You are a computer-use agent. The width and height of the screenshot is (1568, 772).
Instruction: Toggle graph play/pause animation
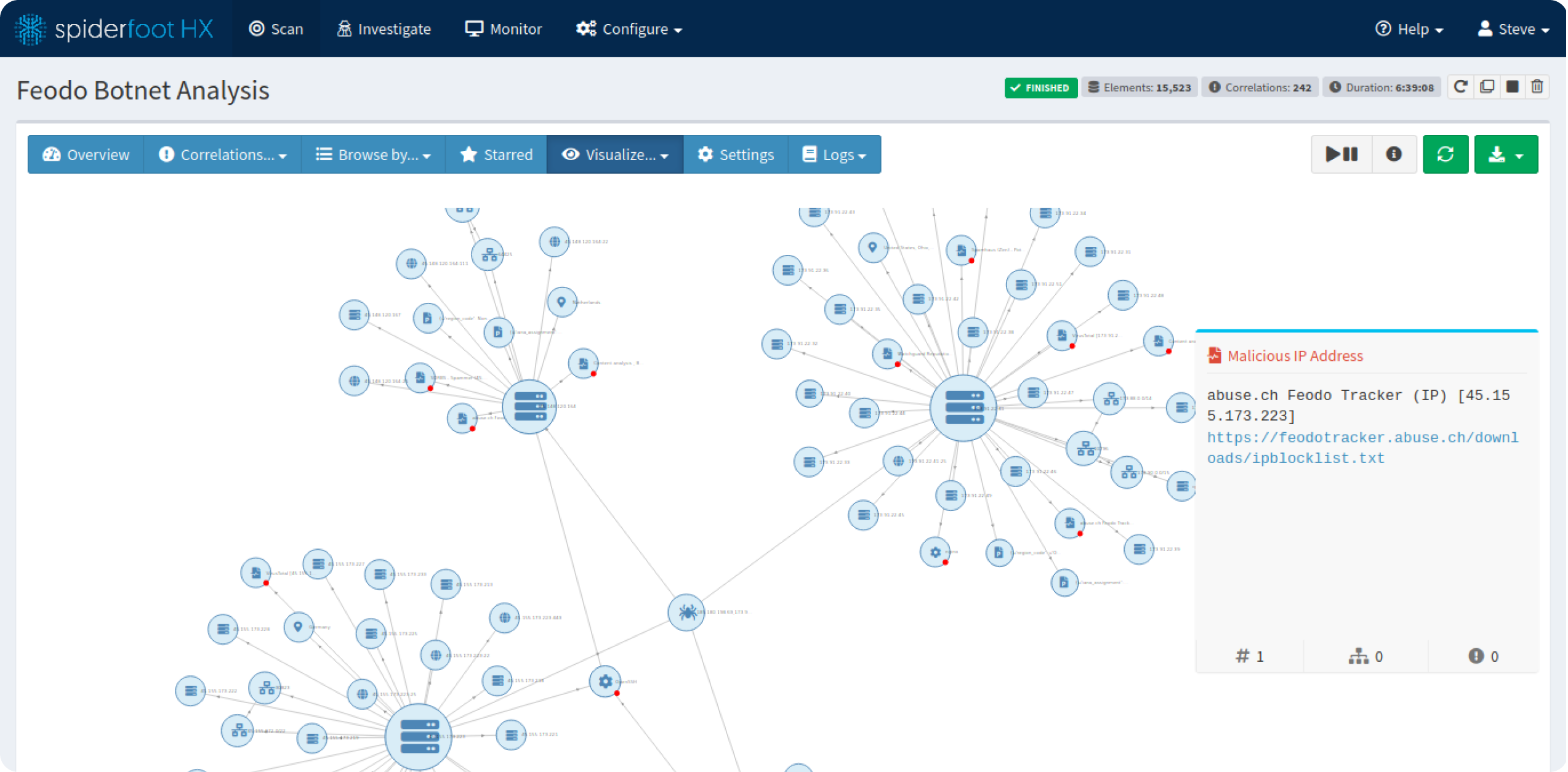point(1341,154)
